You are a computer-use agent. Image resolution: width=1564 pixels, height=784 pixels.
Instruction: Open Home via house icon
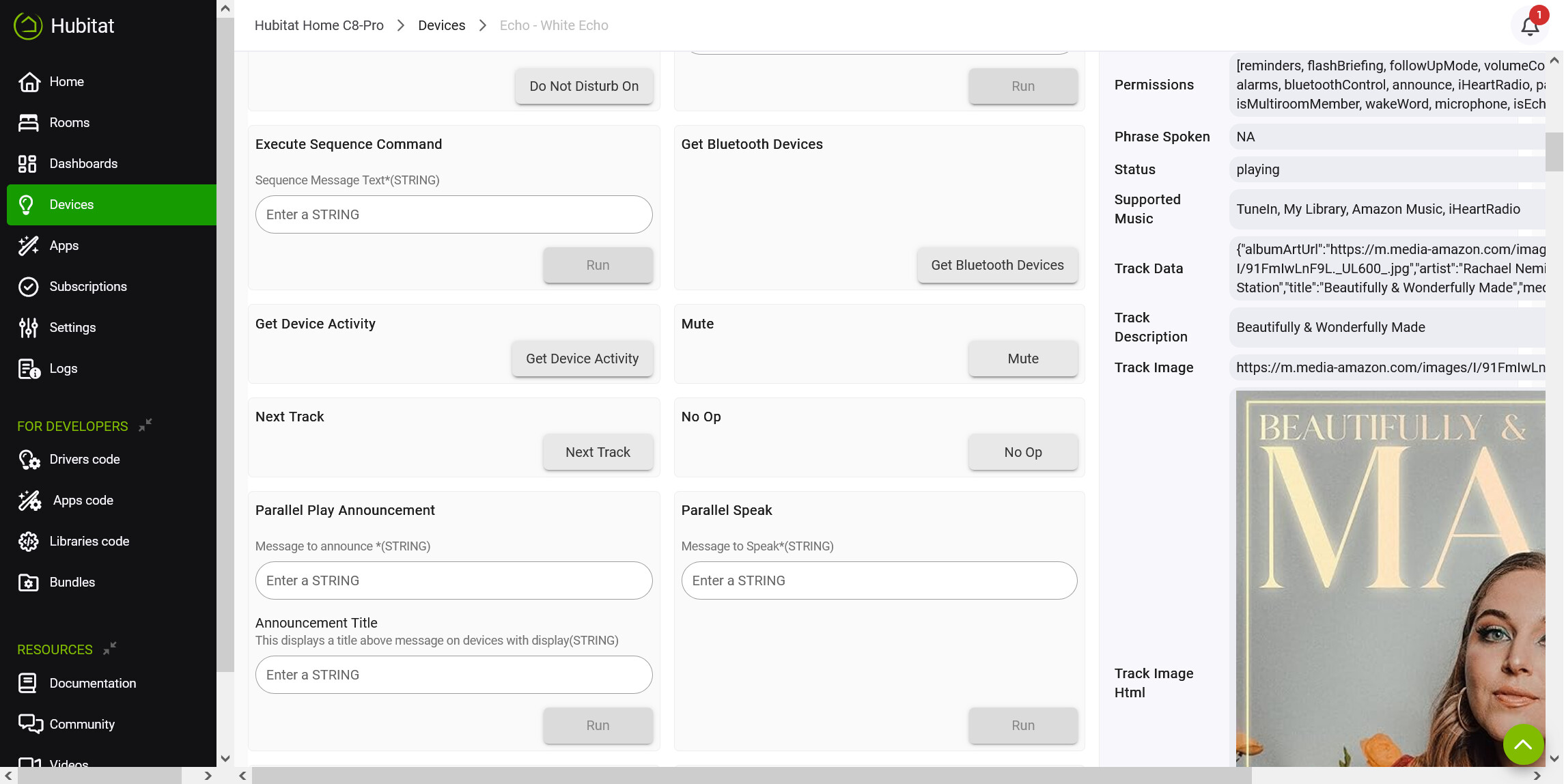[x=29, y=82]
